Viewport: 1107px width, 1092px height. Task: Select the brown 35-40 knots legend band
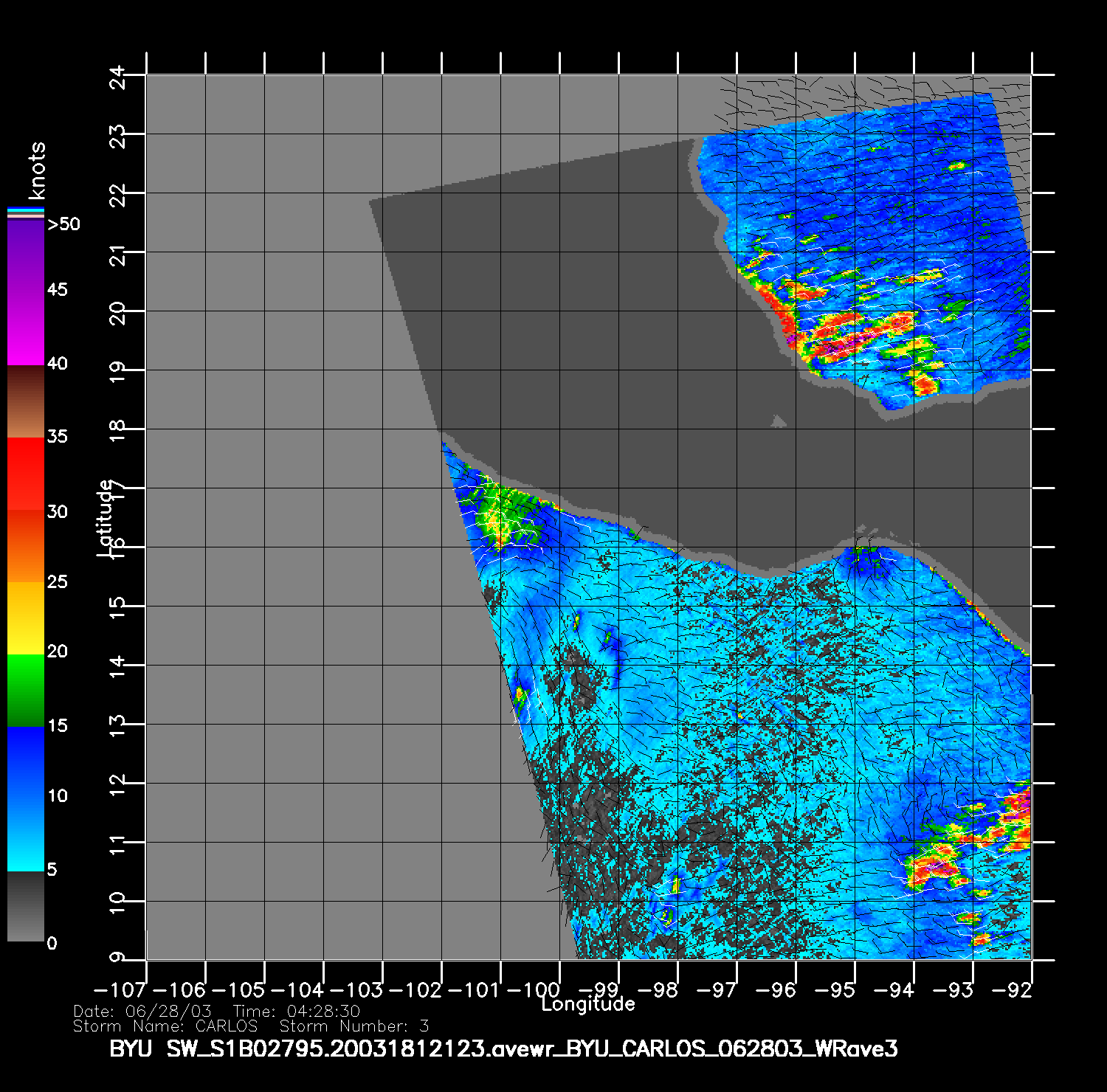tap(25, 401)
